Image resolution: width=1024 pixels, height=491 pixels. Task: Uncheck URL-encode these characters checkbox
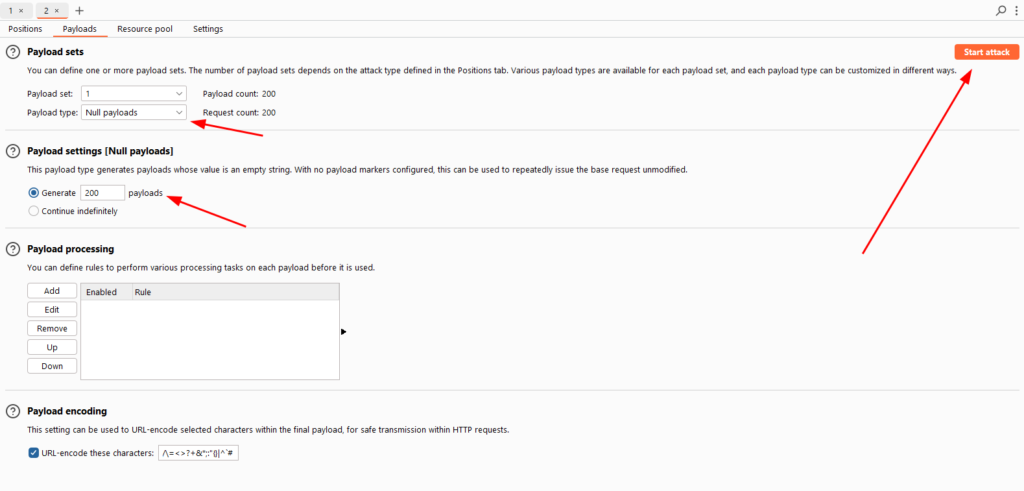click(33, 452)
